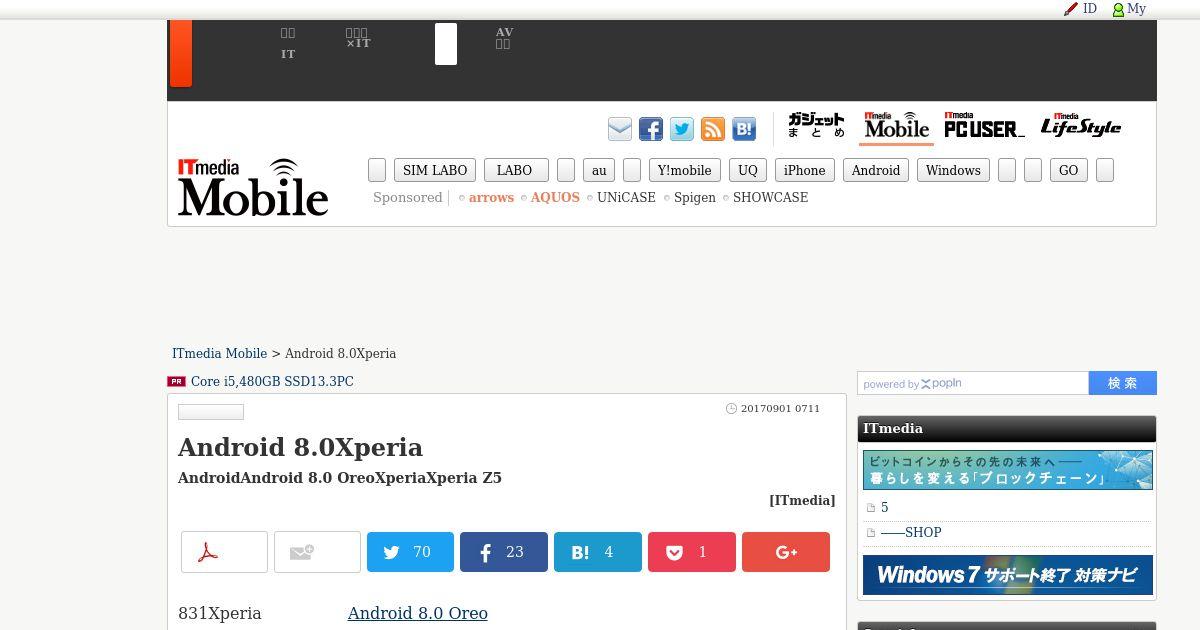The height and width of the screenshot is (630, 1200).
Task: Select the AV item in dark nav bar
Action: point(504,38)
